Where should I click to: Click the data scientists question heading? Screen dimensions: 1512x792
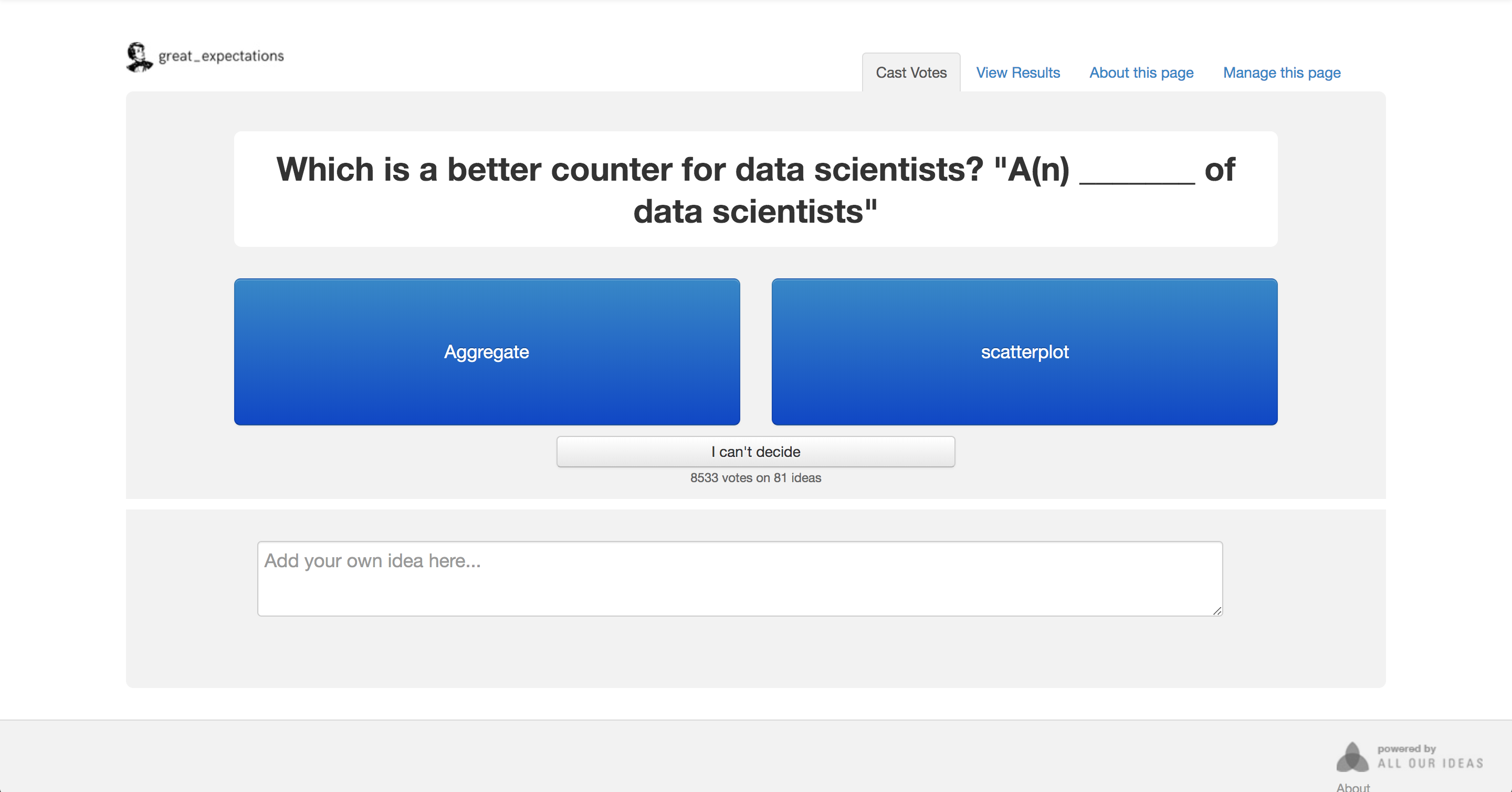click(755, 190)
